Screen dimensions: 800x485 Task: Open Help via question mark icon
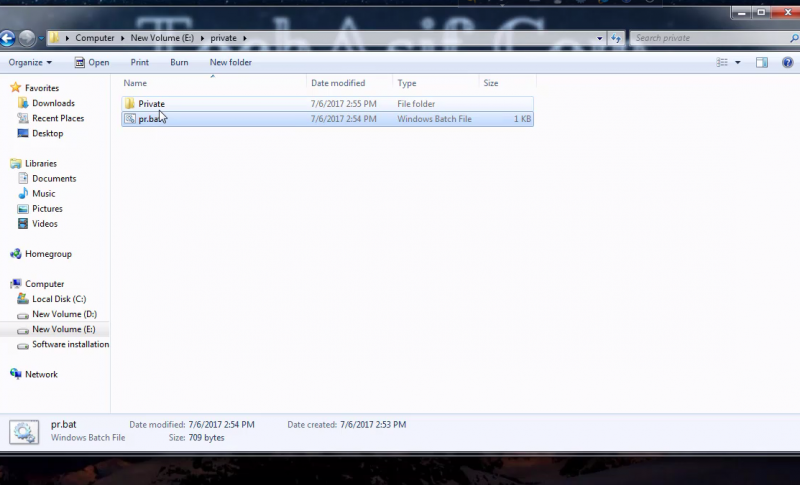[787, 62]
